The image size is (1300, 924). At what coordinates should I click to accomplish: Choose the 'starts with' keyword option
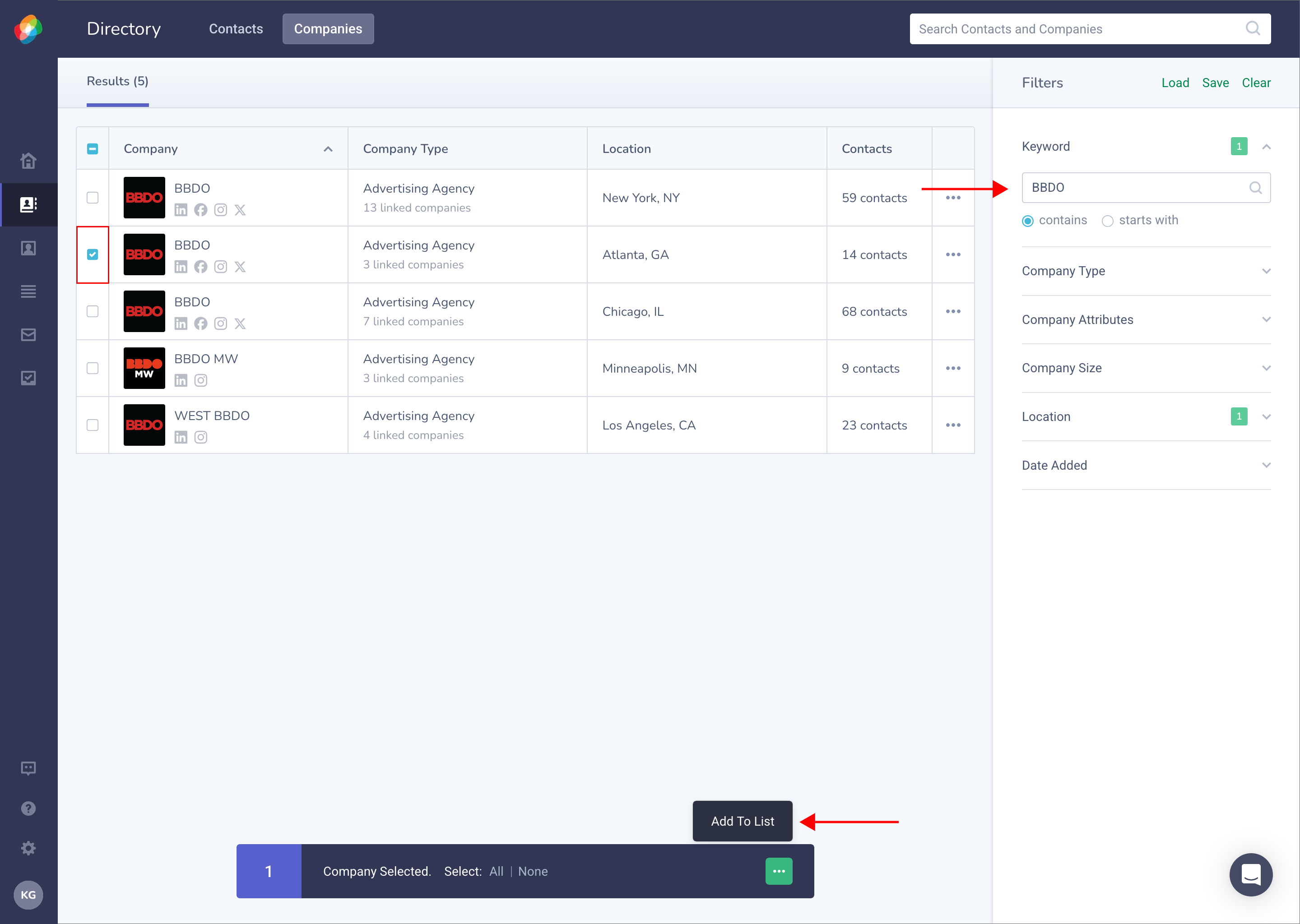[1107, 221]
